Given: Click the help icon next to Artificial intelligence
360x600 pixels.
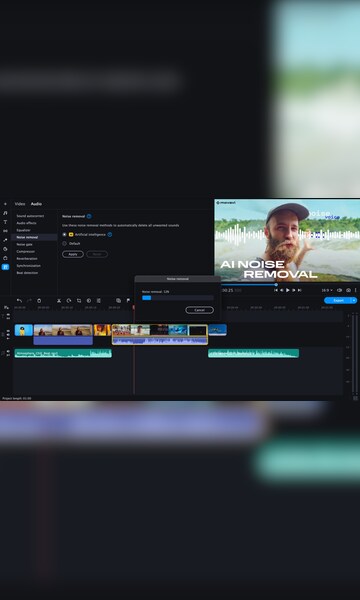Looking at the screenshot, I should point(110,235).
